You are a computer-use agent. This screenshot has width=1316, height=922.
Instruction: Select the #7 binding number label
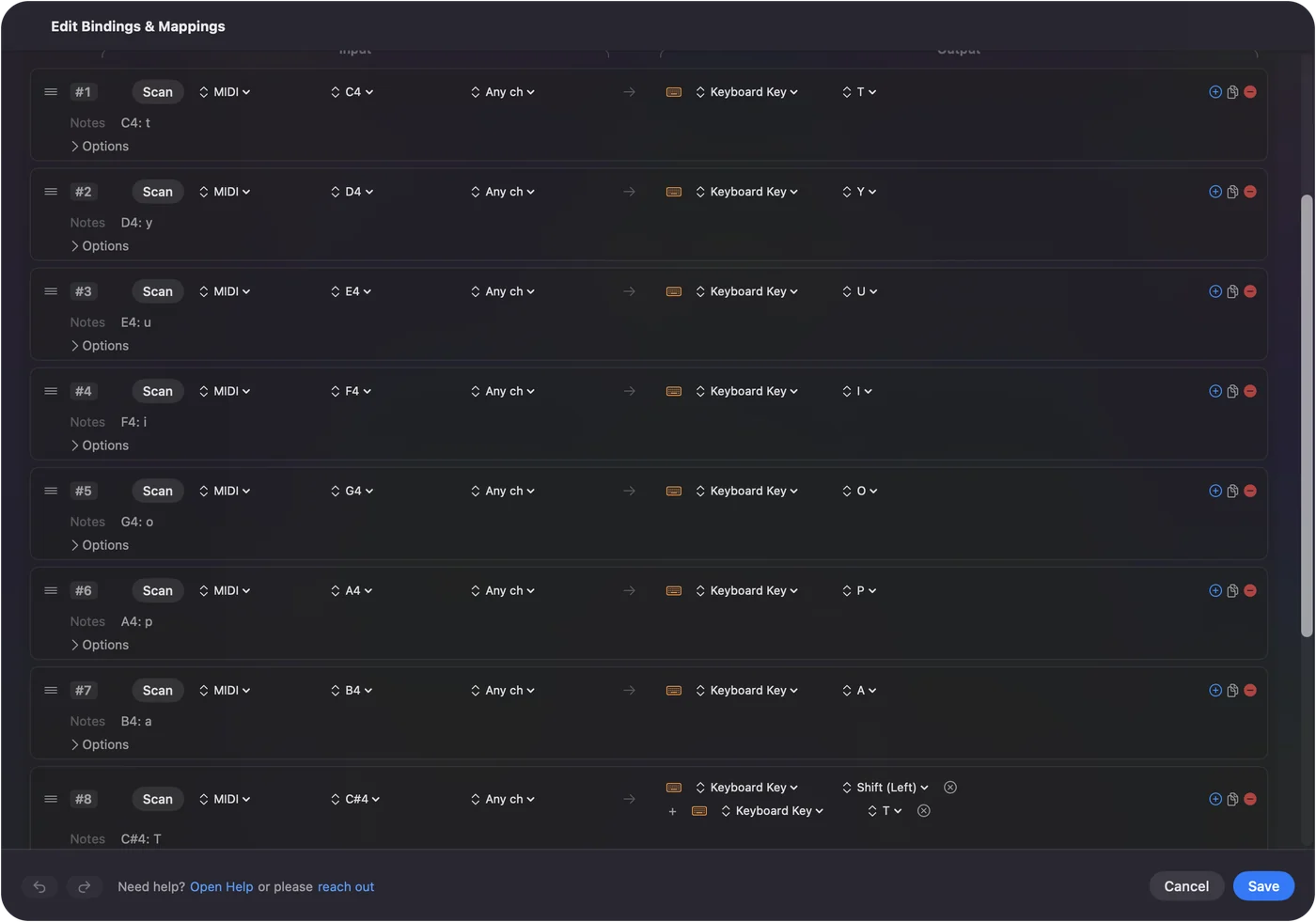click(84, 690)
